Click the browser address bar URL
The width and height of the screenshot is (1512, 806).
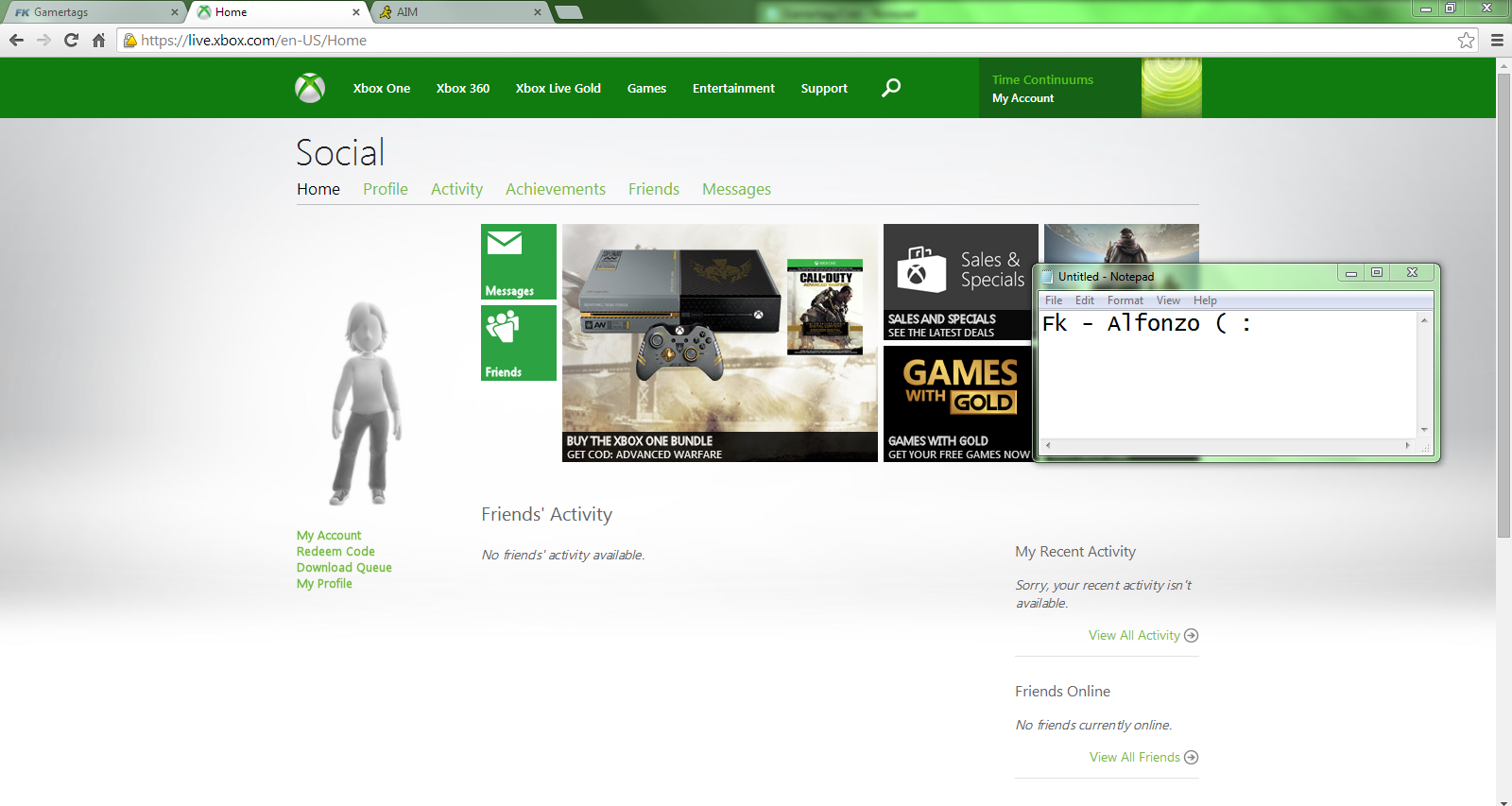(253, 40)
